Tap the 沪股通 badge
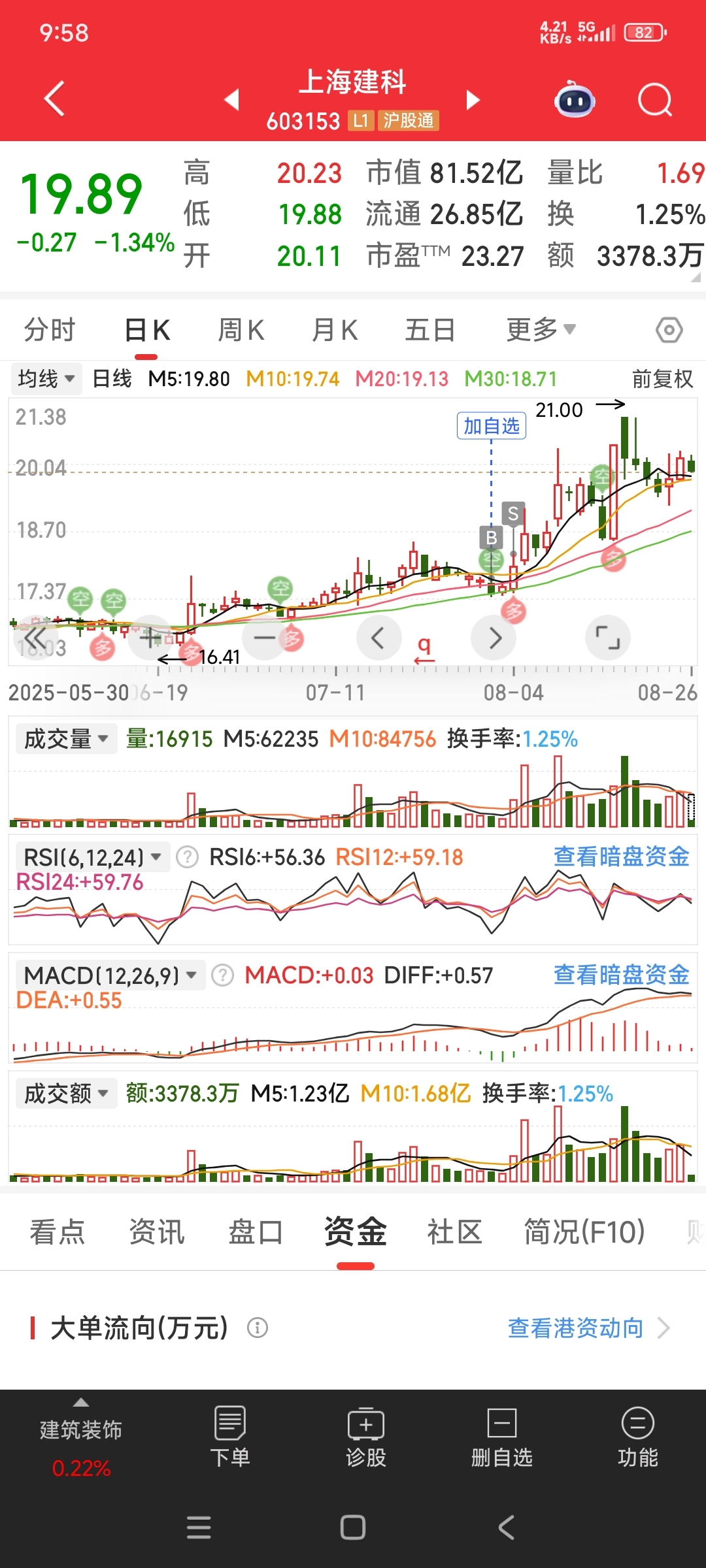 coord(409,121)
